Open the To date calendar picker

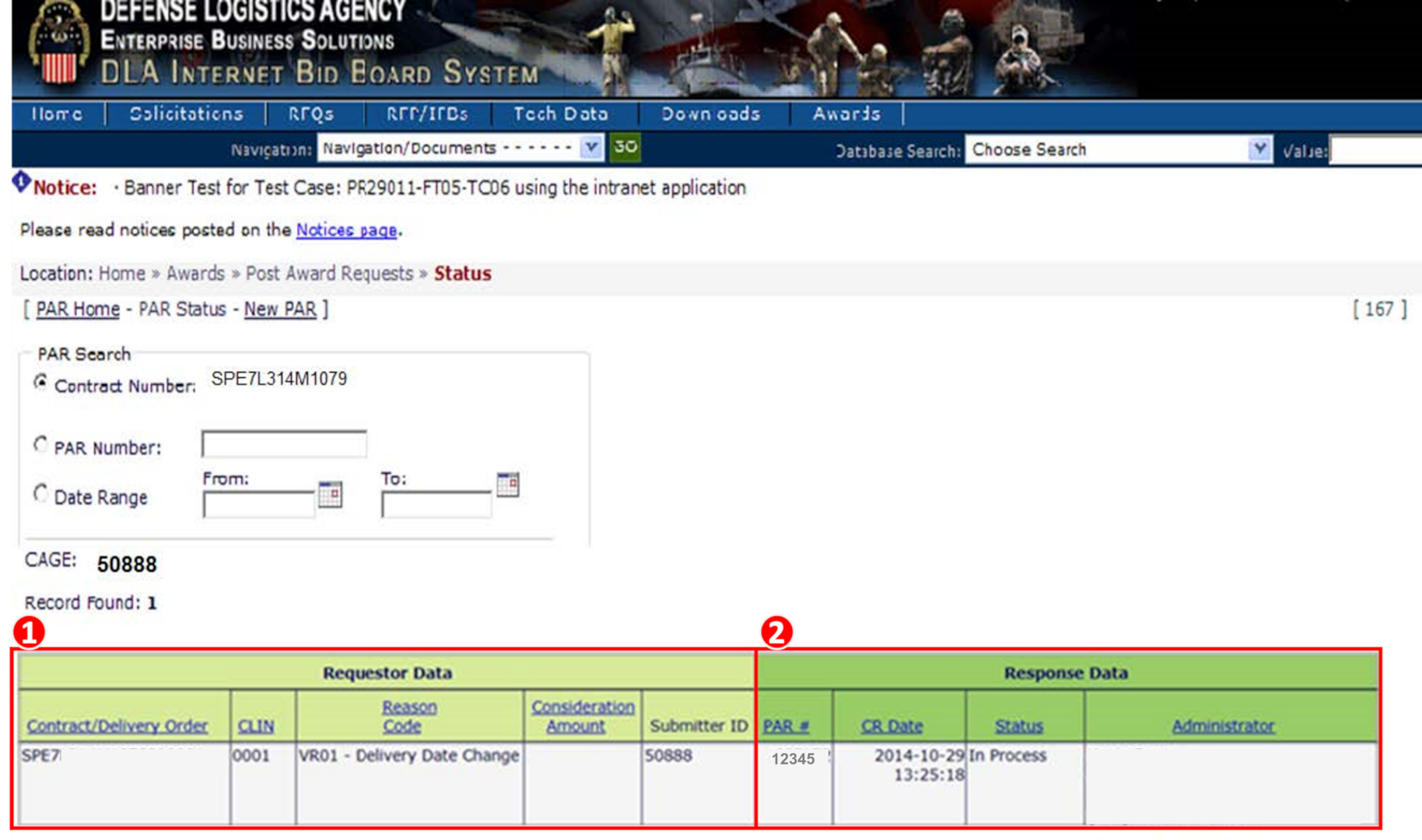pos(508,484)
